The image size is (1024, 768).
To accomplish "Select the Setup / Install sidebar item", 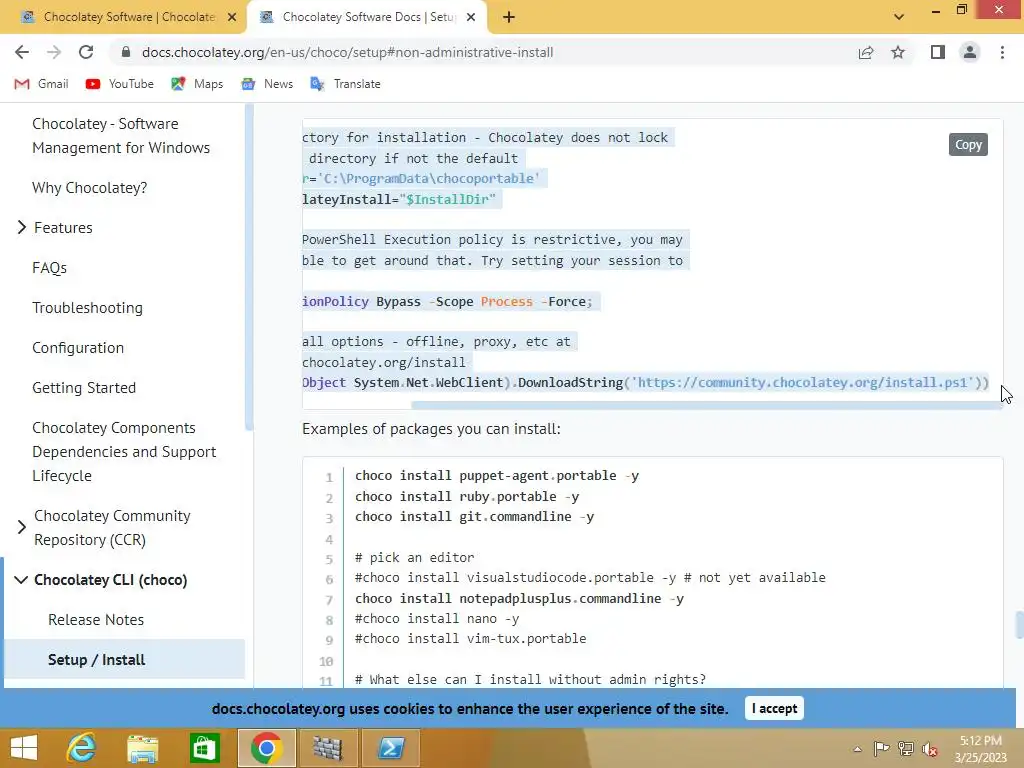I will 97,660.
